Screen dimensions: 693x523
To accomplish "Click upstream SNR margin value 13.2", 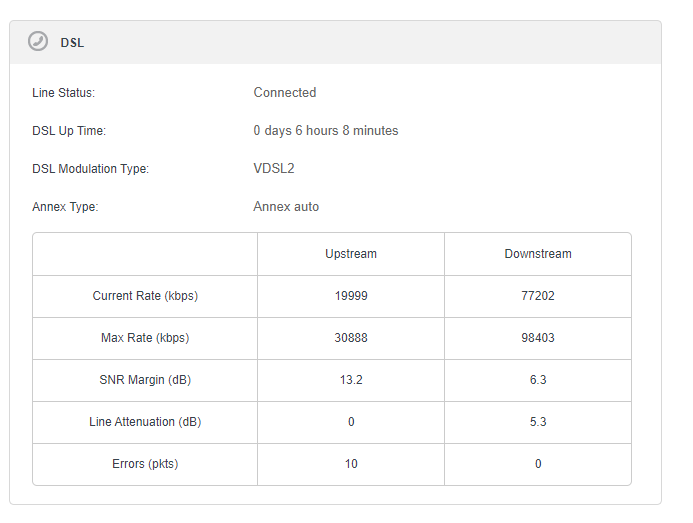I will 351,380.
